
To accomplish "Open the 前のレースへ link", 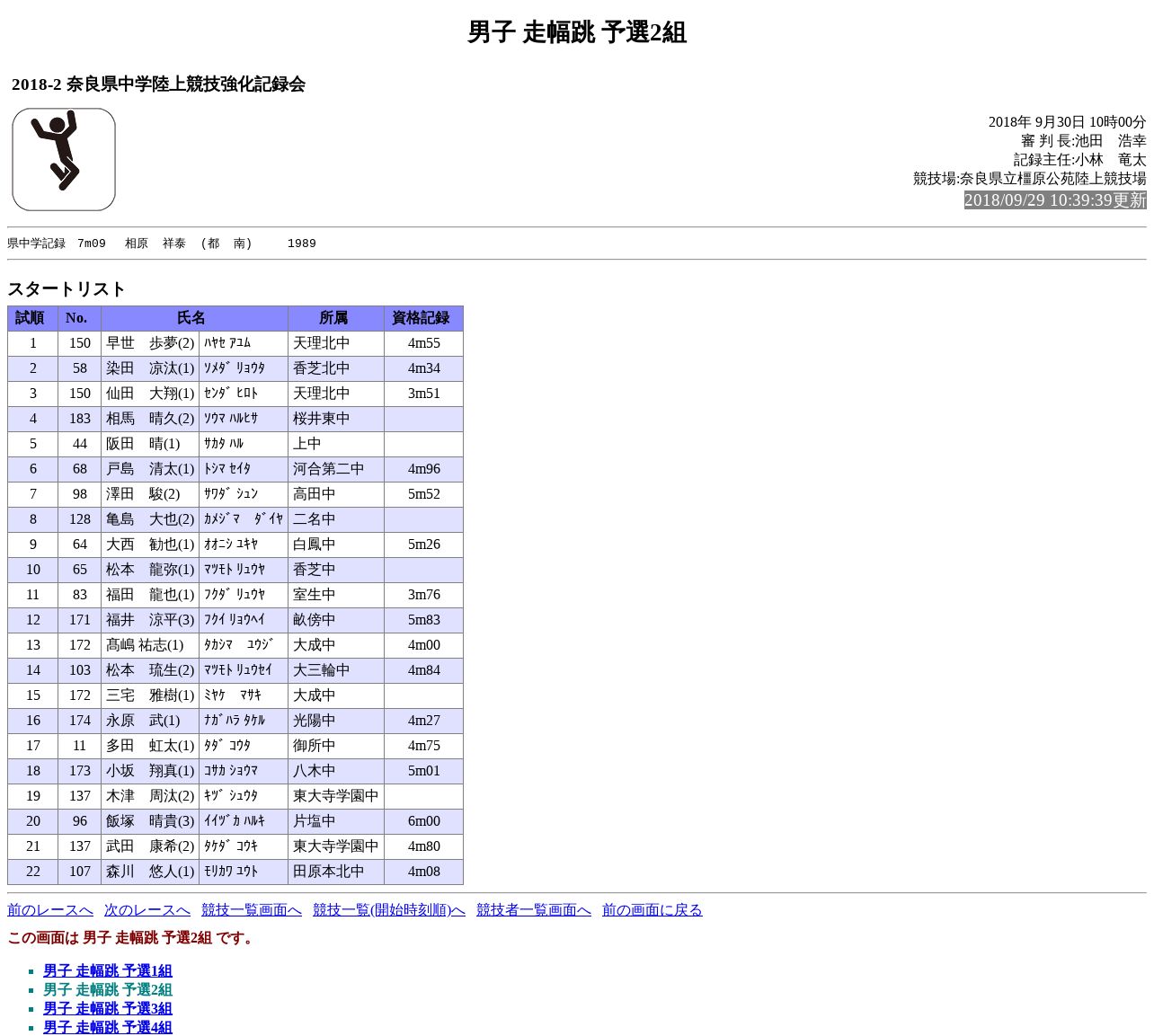I will [50, 910].
